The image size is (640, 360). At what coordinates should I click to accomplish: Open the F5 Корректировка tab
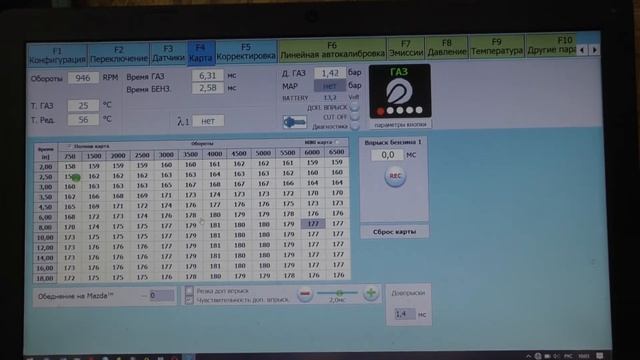click(x=246, y=52)
